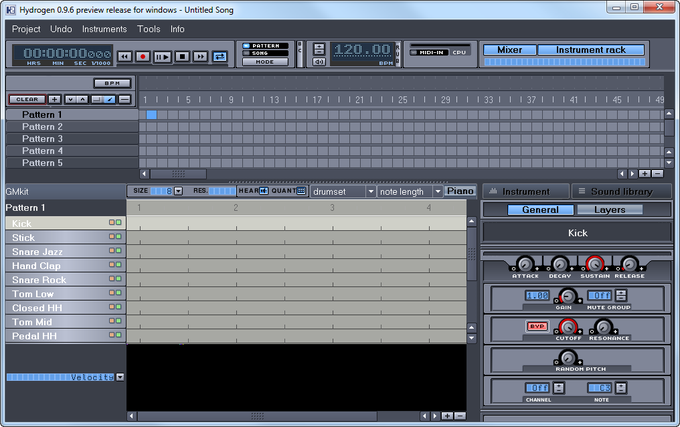The image size is (680, 427).
Task: Switch to the Instrument tab
Action: 526,191
